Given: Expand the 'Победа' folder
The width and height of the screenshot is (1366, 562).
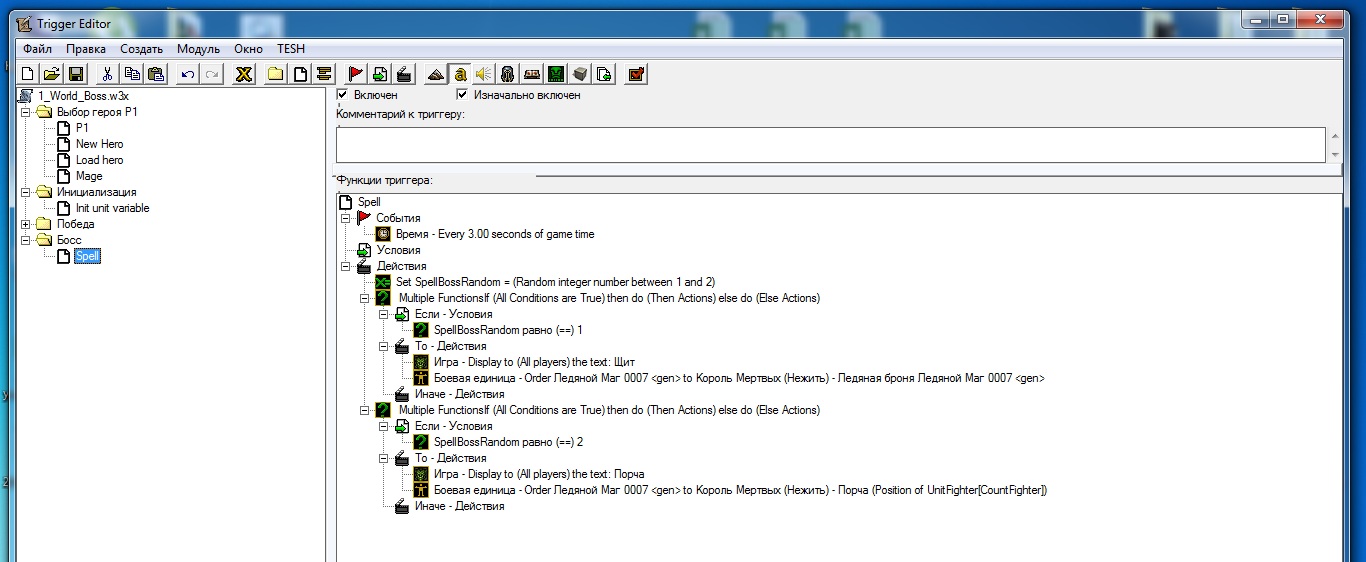Looking at the screenshot, I should click(26, 224).
